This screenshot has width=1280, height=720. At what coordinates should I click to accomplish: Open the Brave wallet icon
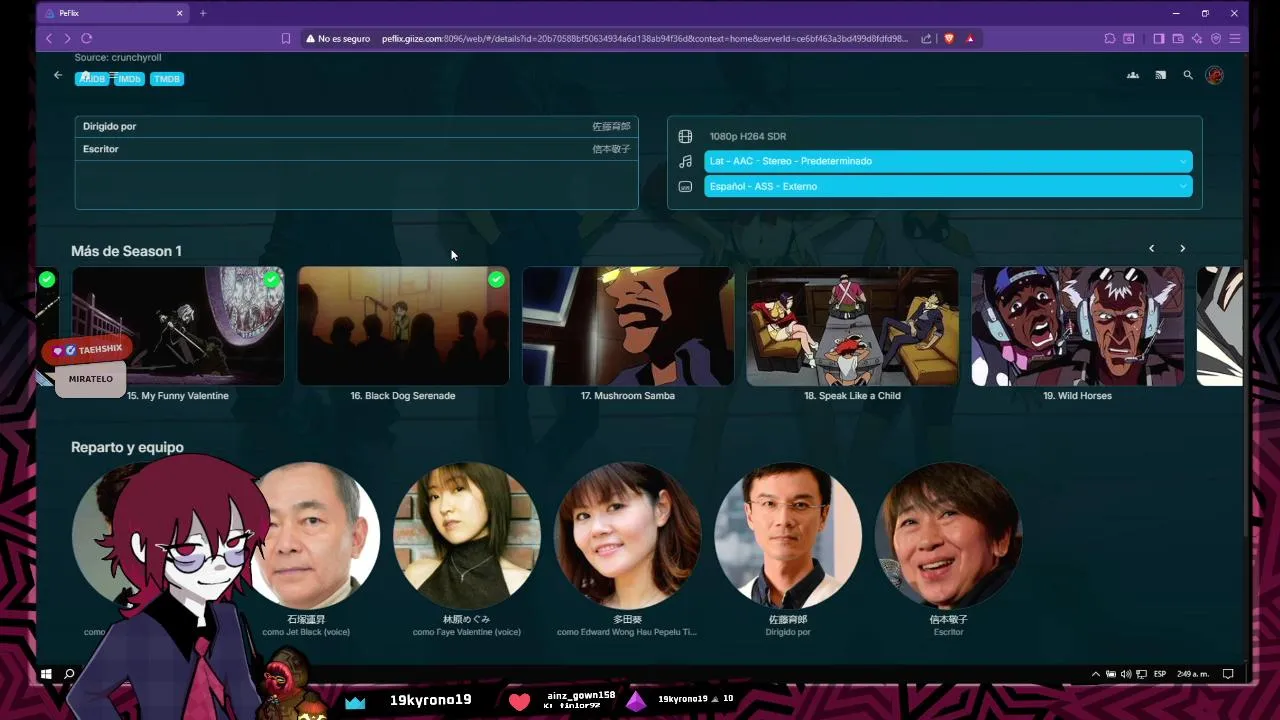(x=1178, y=38)
